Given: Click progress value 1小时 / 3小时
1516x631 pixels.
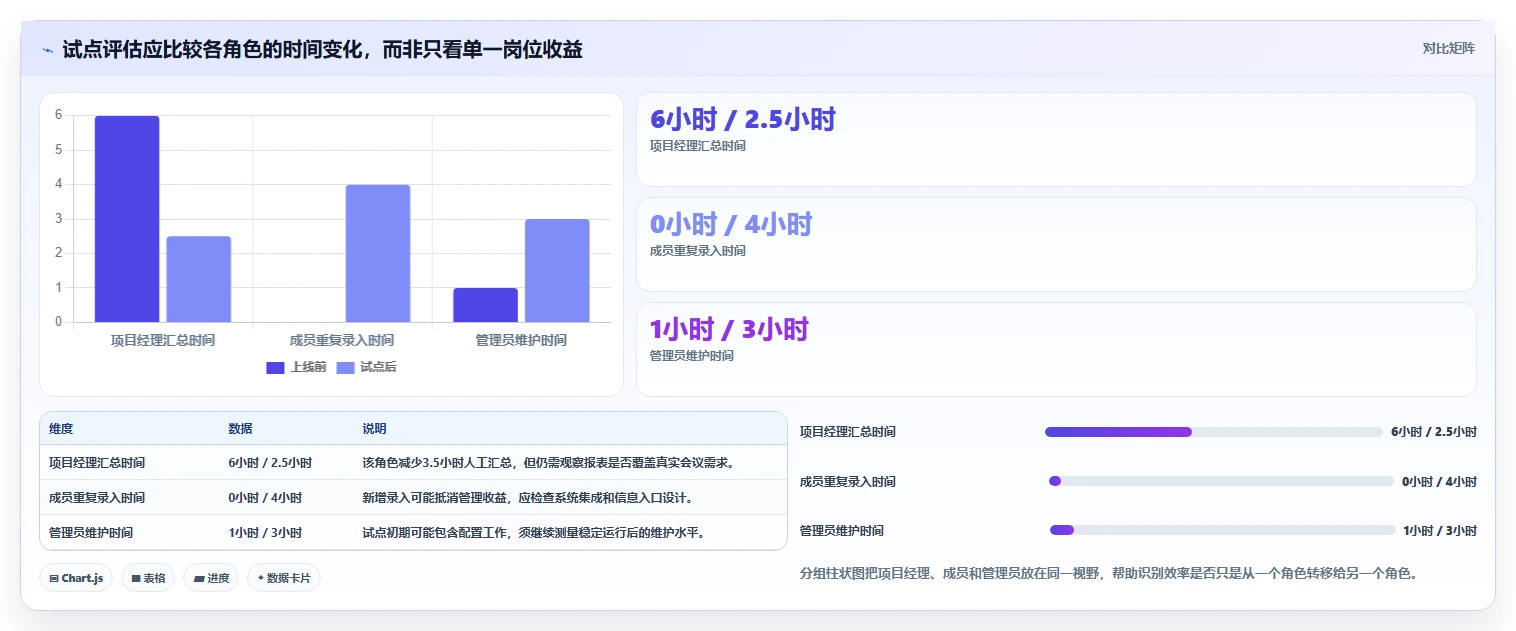Looking at the screenshot, I should click(1440, 530).
